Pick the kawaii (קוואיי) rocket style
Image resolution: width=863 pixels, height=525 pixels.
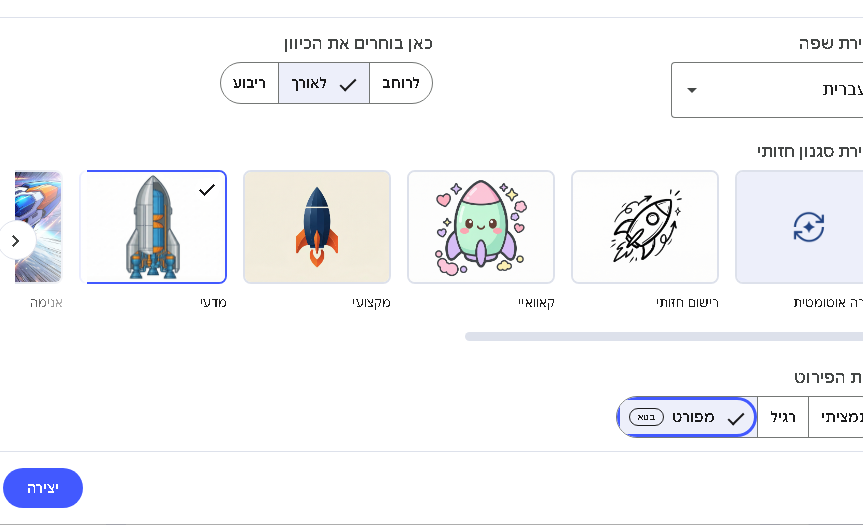(x=481, y=227)
